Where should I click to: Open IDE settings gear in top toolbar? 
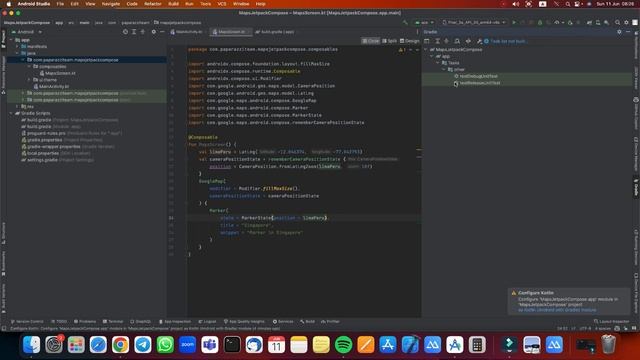point(626,22)
